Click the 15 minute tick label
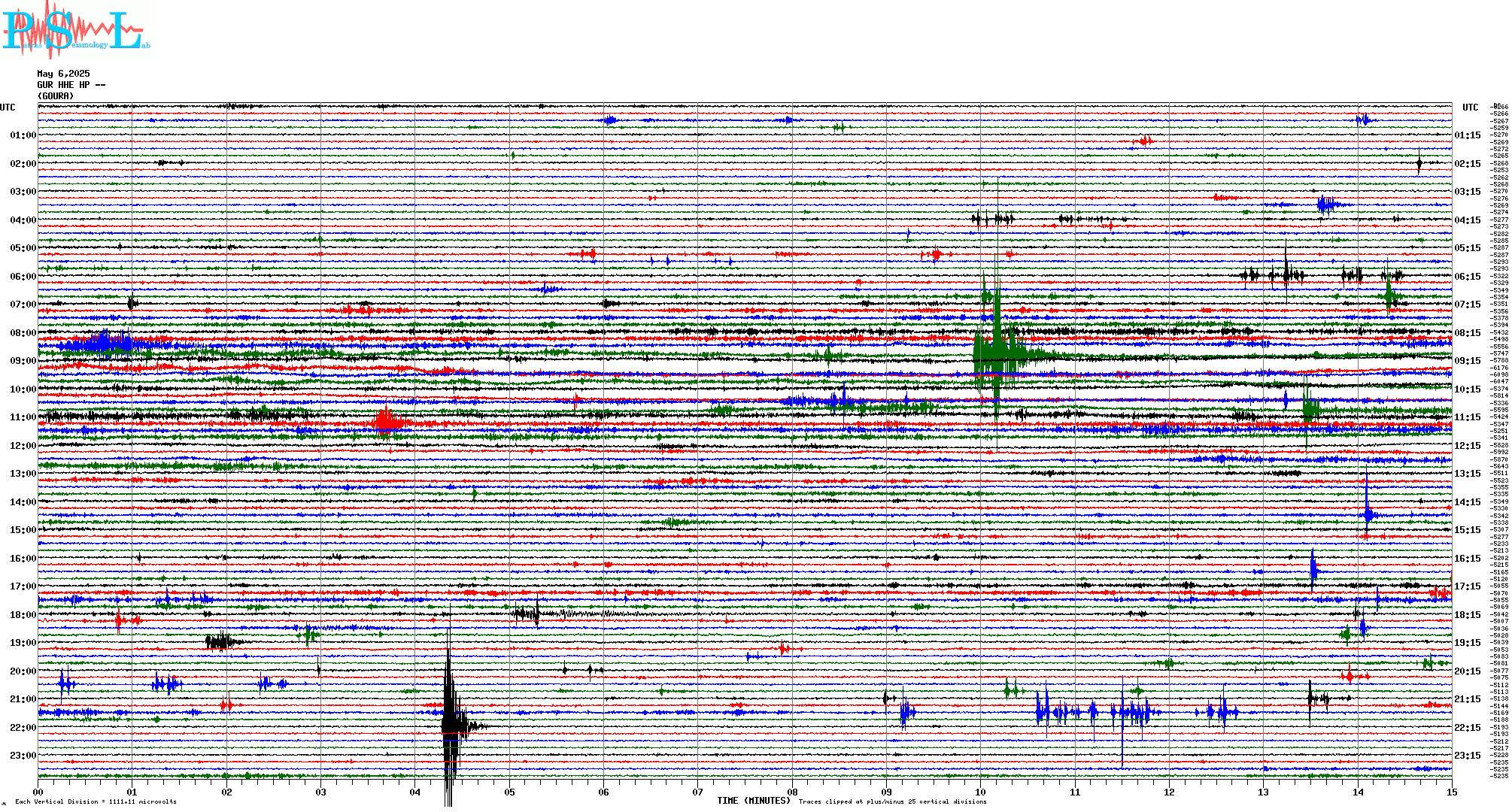1512x812 pixels. [x=1451, y=792]
